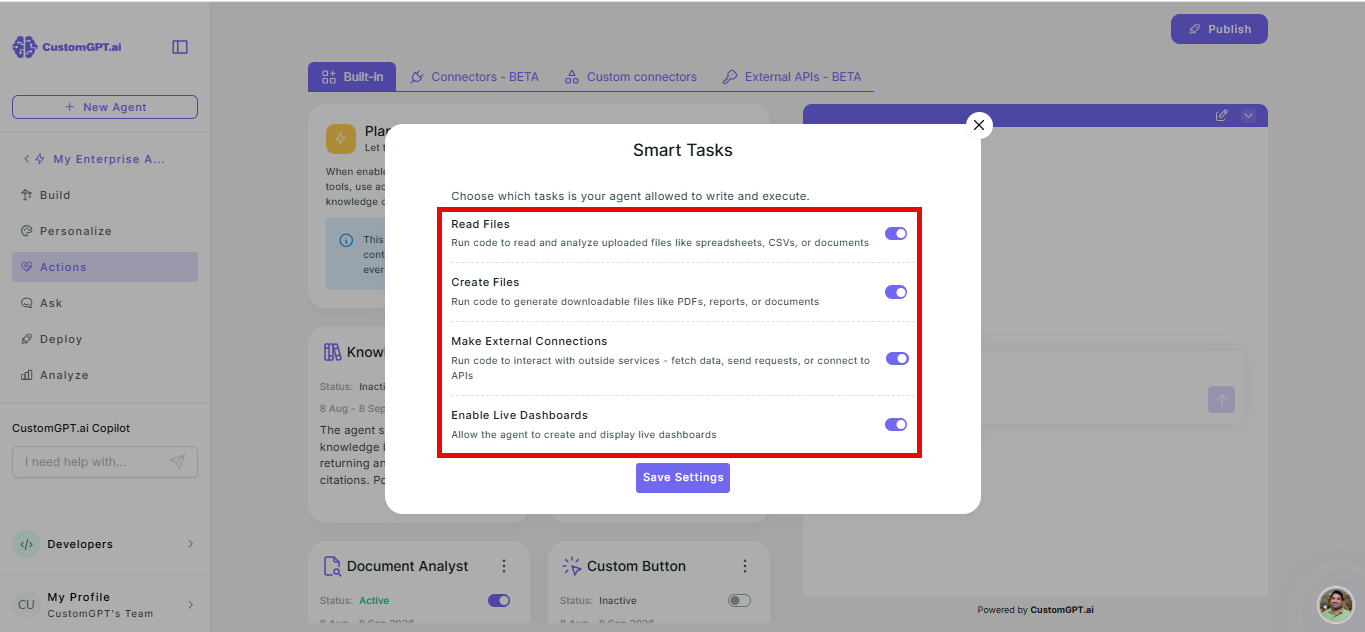This screenshot has height=632, width=1365.
Task: Click the support avatar chat bubble
Action: (1336, 604)
